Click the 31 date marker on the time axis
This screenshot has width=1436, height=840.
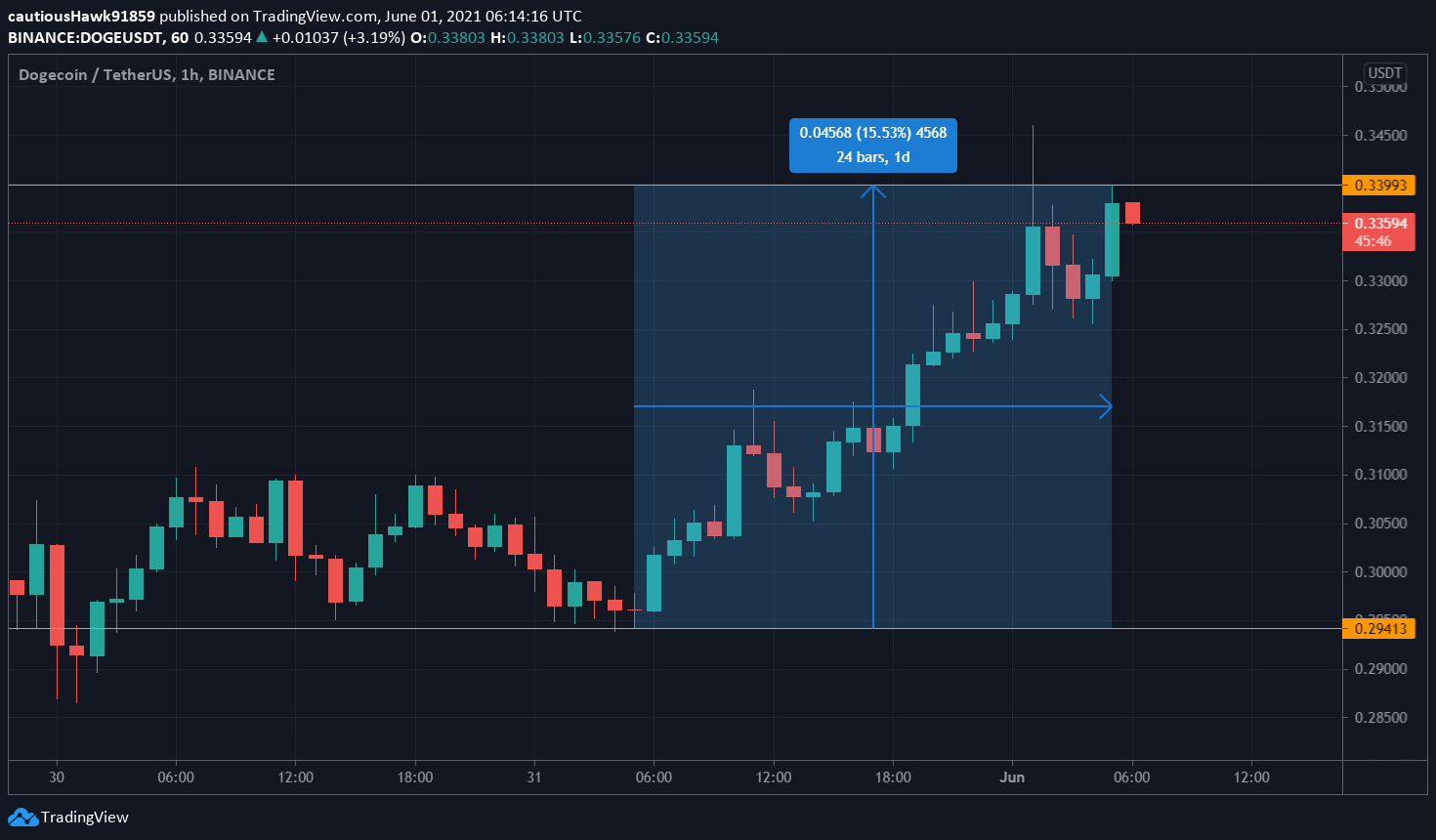533,777
